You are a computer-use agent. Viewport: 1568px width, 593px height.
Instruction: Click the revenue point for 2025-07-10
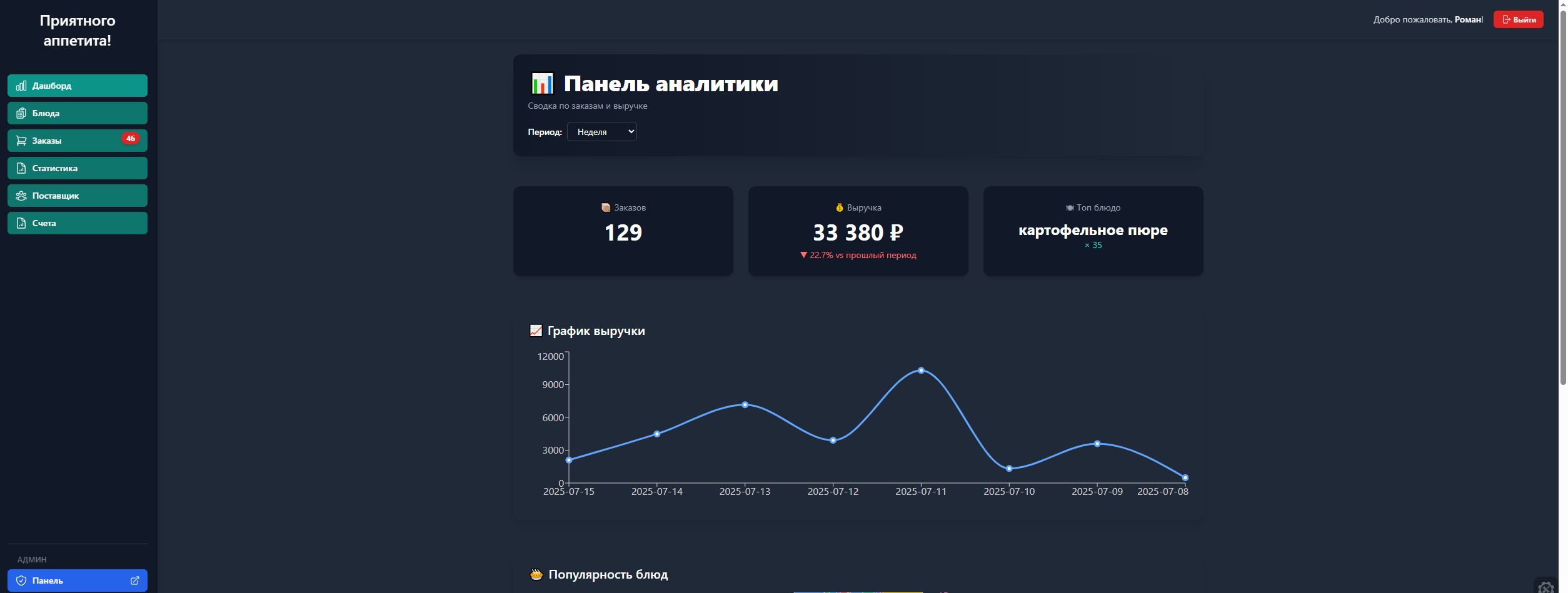[x=1009, y=469]
